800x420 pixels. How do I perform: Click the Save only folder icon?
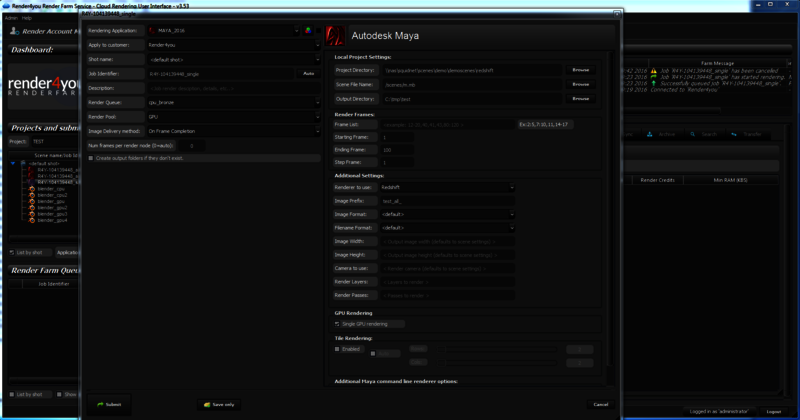pyautogui.click(x=206, y=404)
